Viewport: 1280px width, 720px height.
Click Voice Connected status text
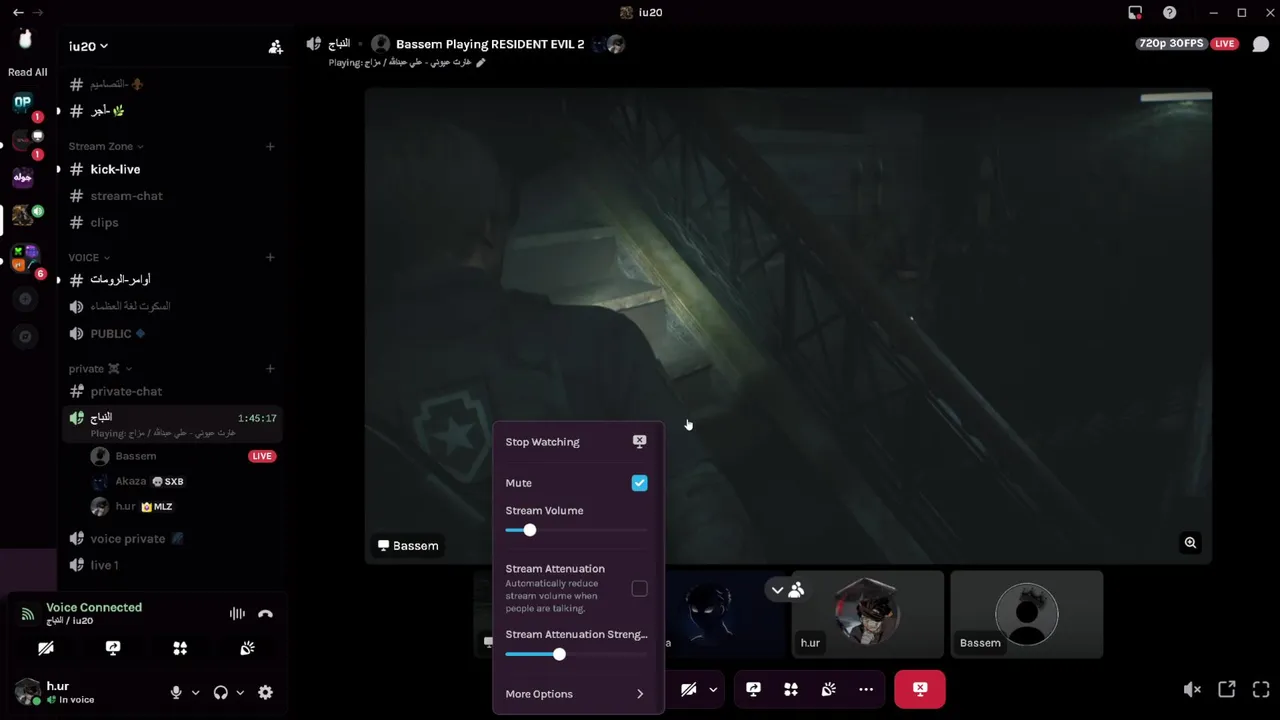point(94,607)
